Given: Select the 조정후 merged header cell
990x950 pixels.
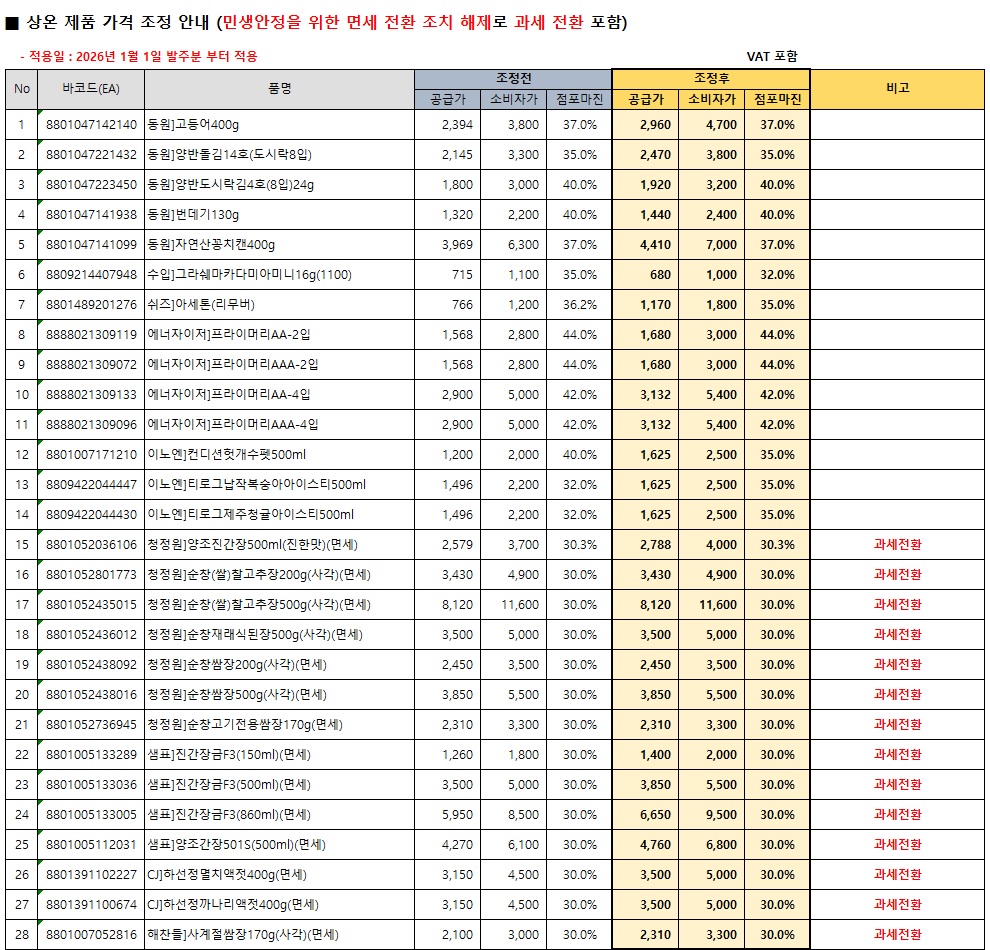Looking at the screenshot, I should click(710, 78).
